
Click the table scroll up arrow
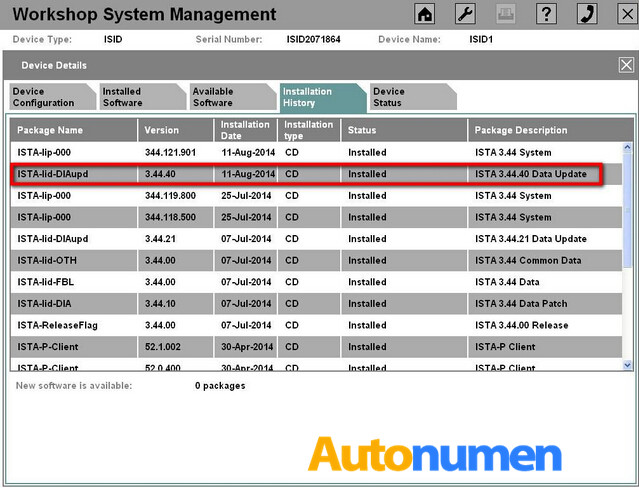pyautogui.click(x=628, y=148)
